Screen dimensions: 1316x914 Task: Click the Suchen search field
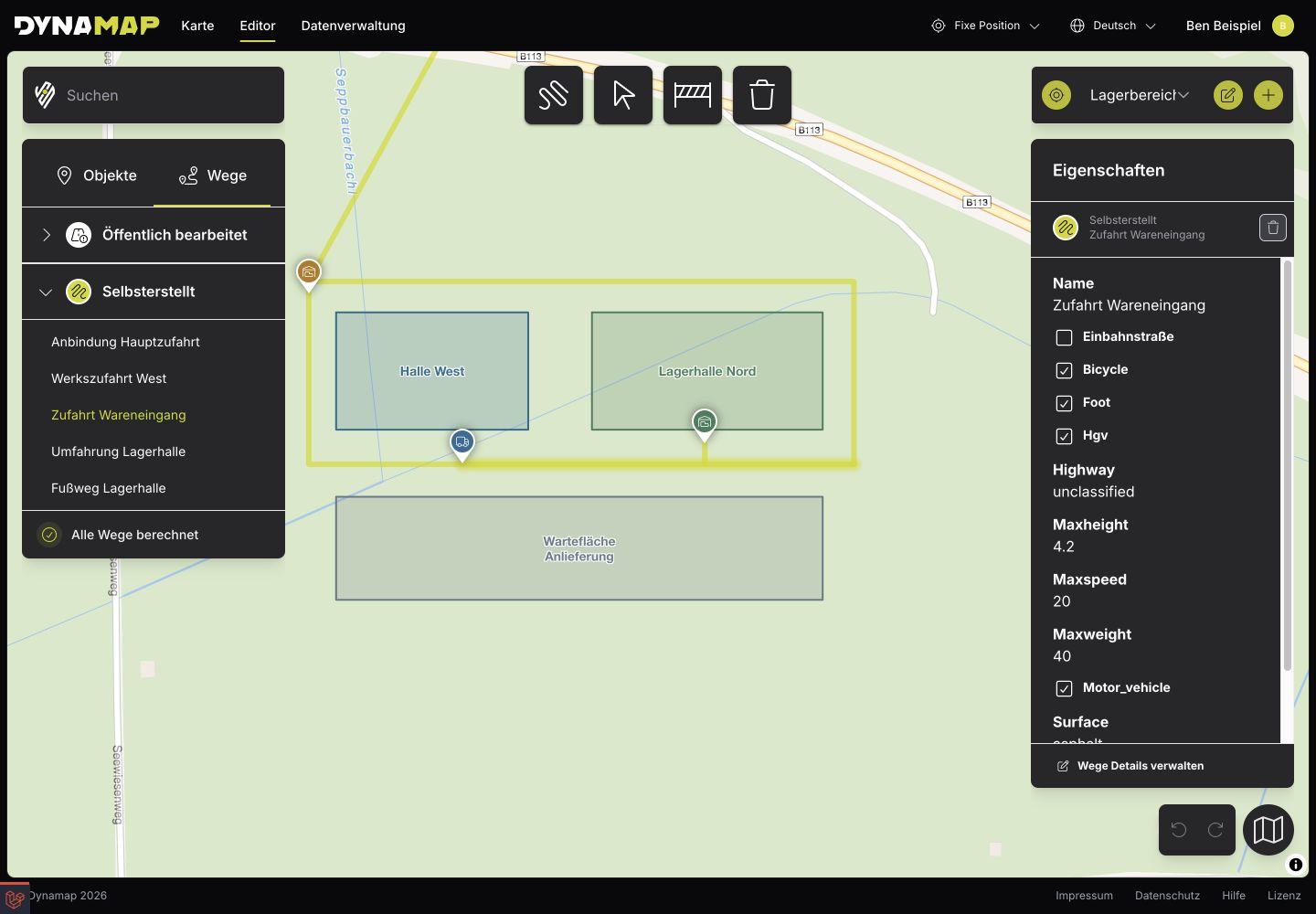(x=154, y=95)
